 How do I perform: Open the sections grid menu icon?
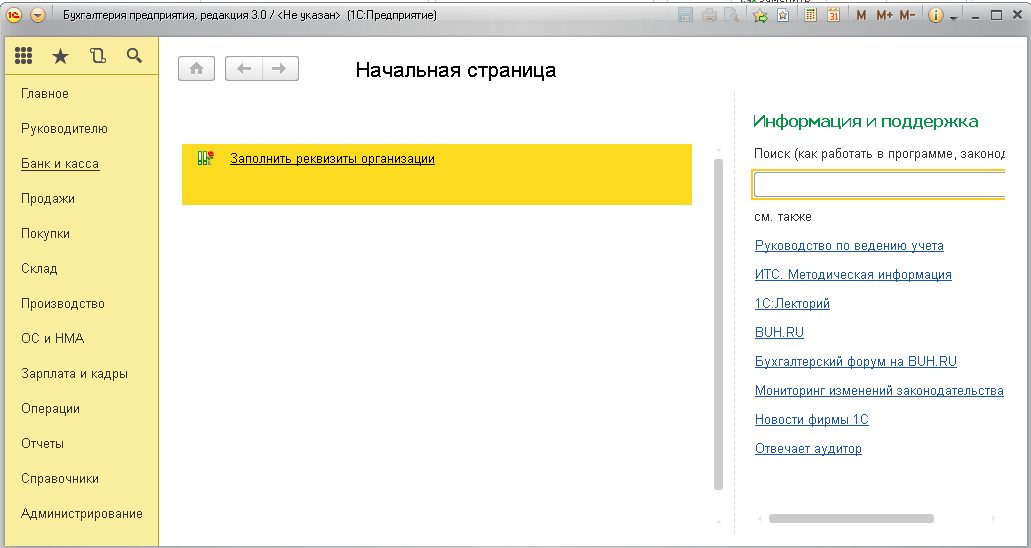click(24, 56)
